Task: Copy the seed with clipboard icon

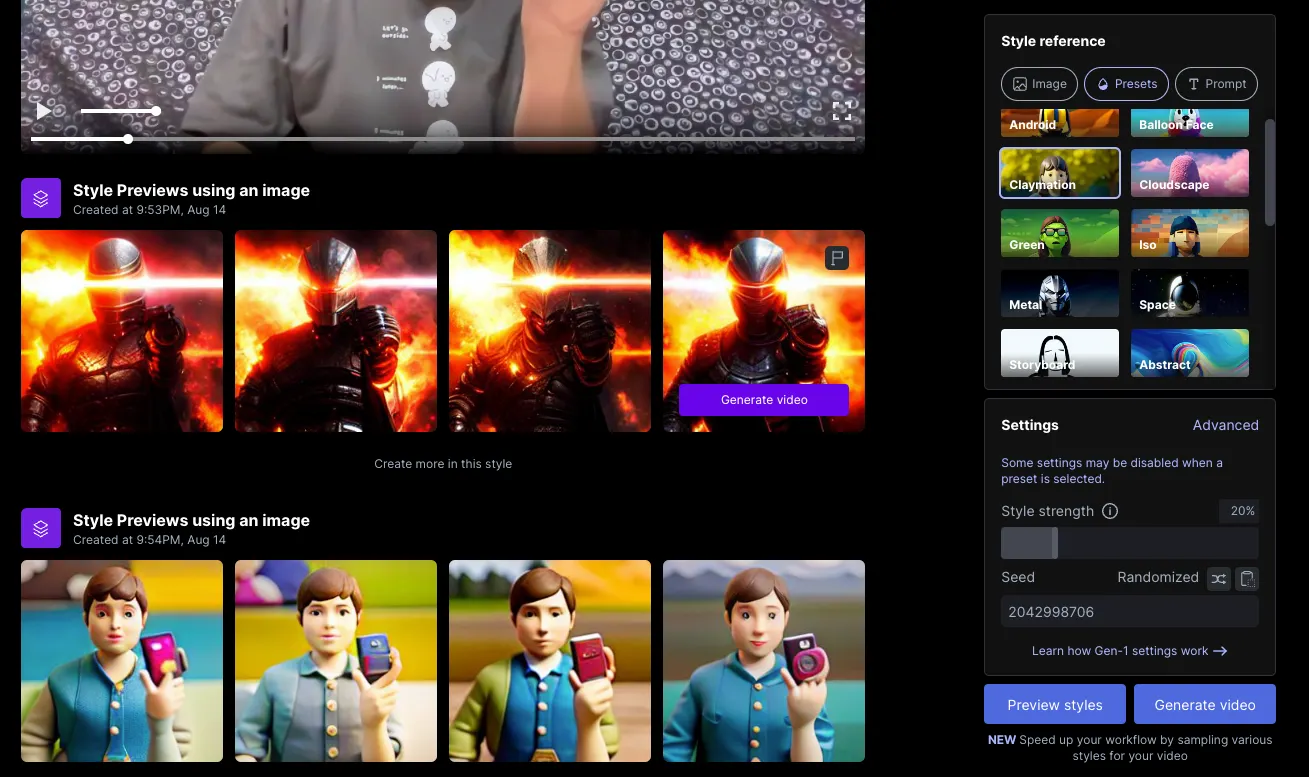Action: click(x=1247, y=578)
